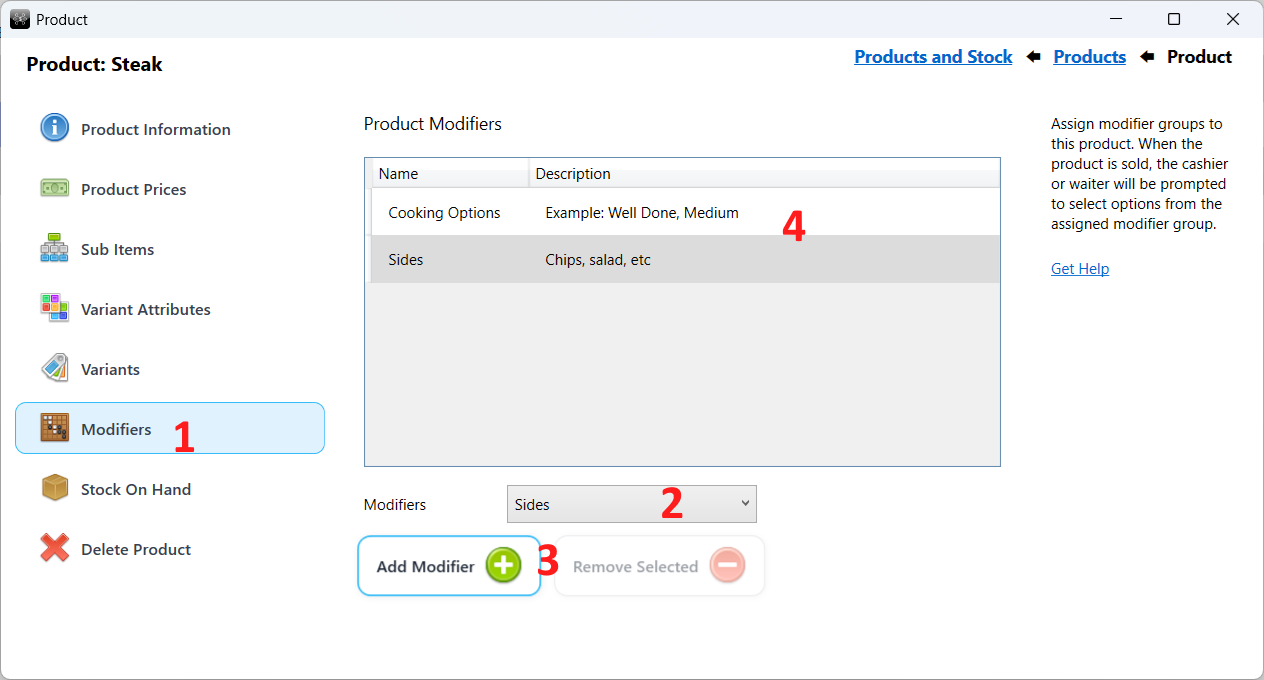Image resolution: width=1264 pixels, height=680 pixels.
Task: Click the Product breadcrumb current page text
Action: [1200, 57]
